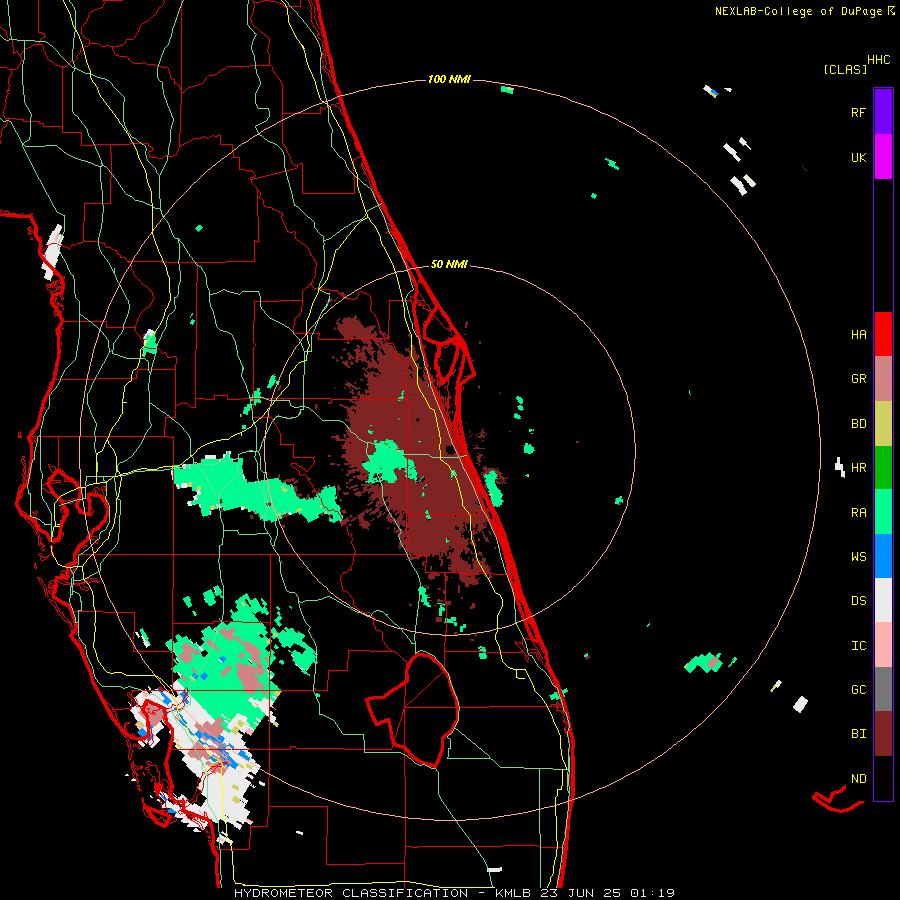Image resolution: width=900 pixels, height=900 pixels.
Task: Click the HA red legend swatch
Action: click(x=883, y=334)
